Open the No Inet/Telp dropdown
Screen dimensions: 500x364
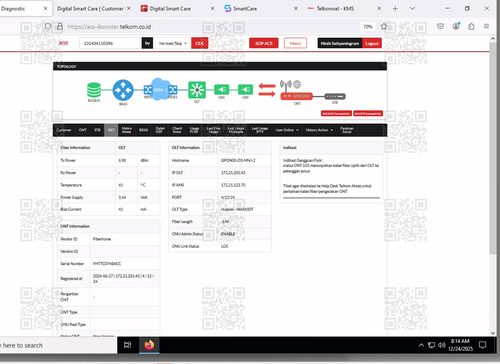point(173,43)
